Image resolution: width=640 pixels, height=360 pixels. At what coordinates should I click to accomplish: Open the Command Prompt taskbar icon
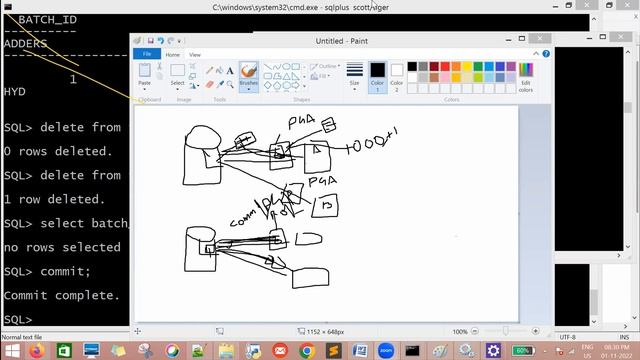[412, 351]
